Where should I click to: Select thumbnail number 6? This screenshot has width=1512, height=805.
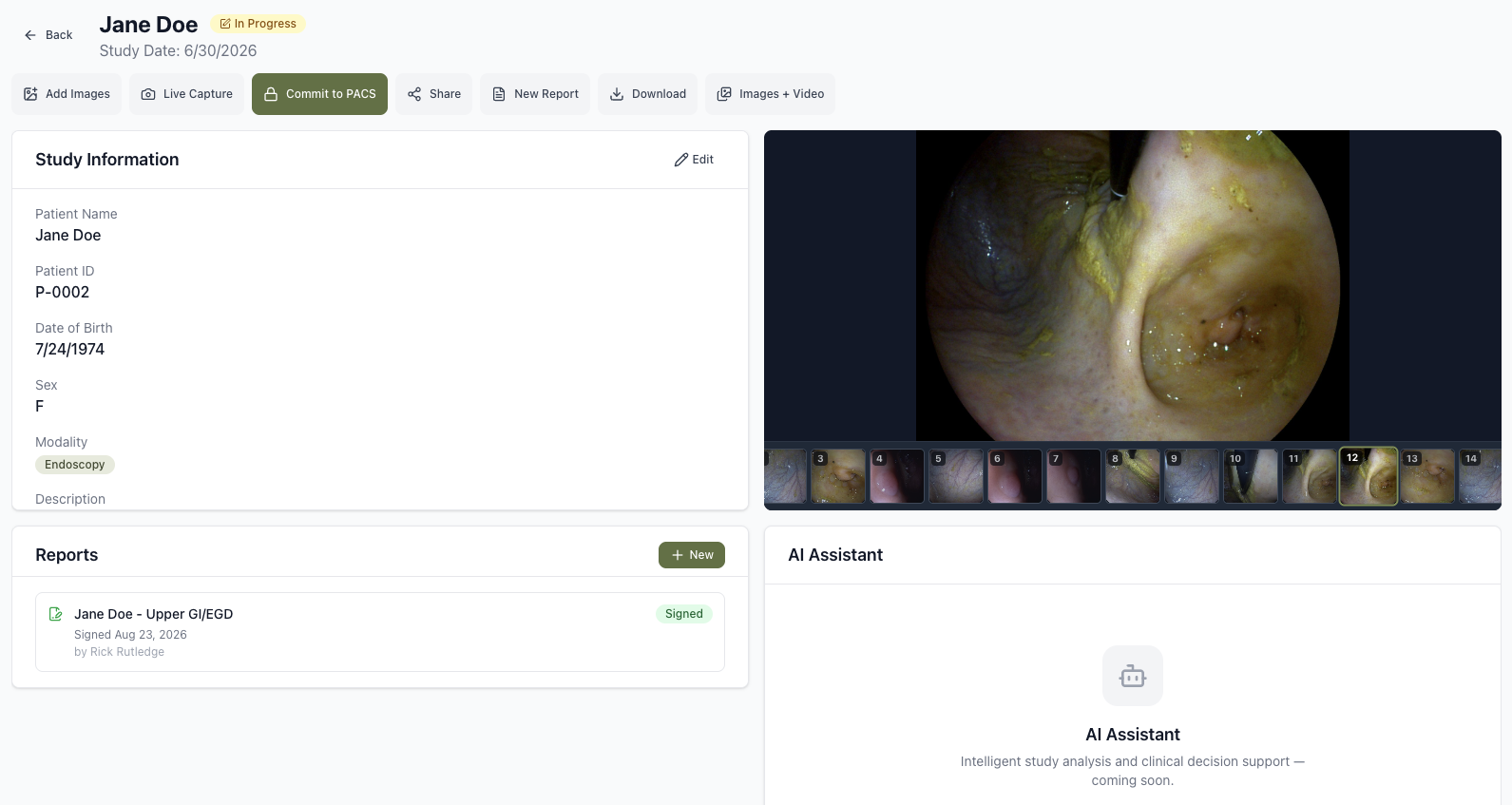tap(1014, 476)
